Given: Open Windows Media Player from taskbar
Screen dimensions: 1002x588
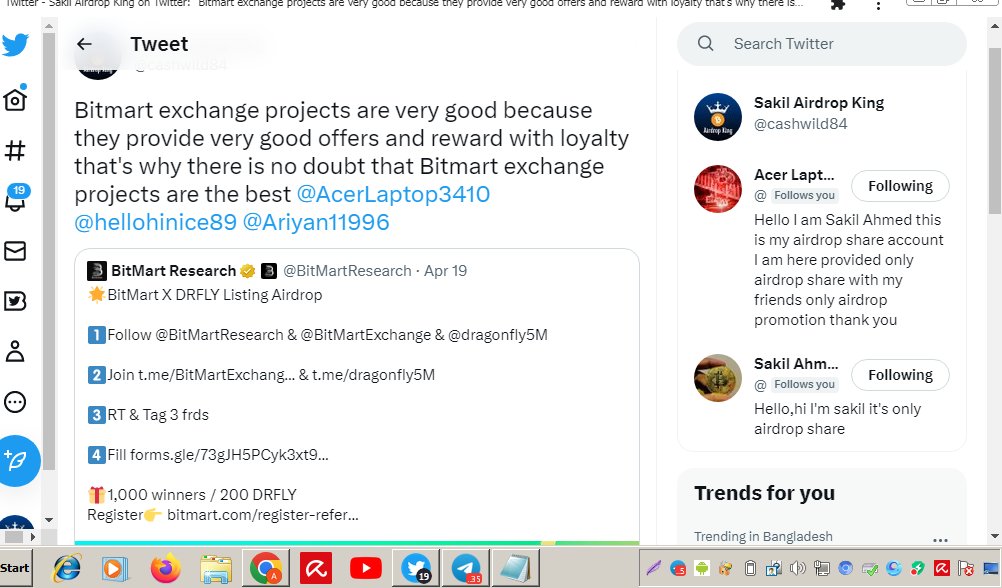Looking at the screenshot, I should pyautogui.click(x=115, y=568).
